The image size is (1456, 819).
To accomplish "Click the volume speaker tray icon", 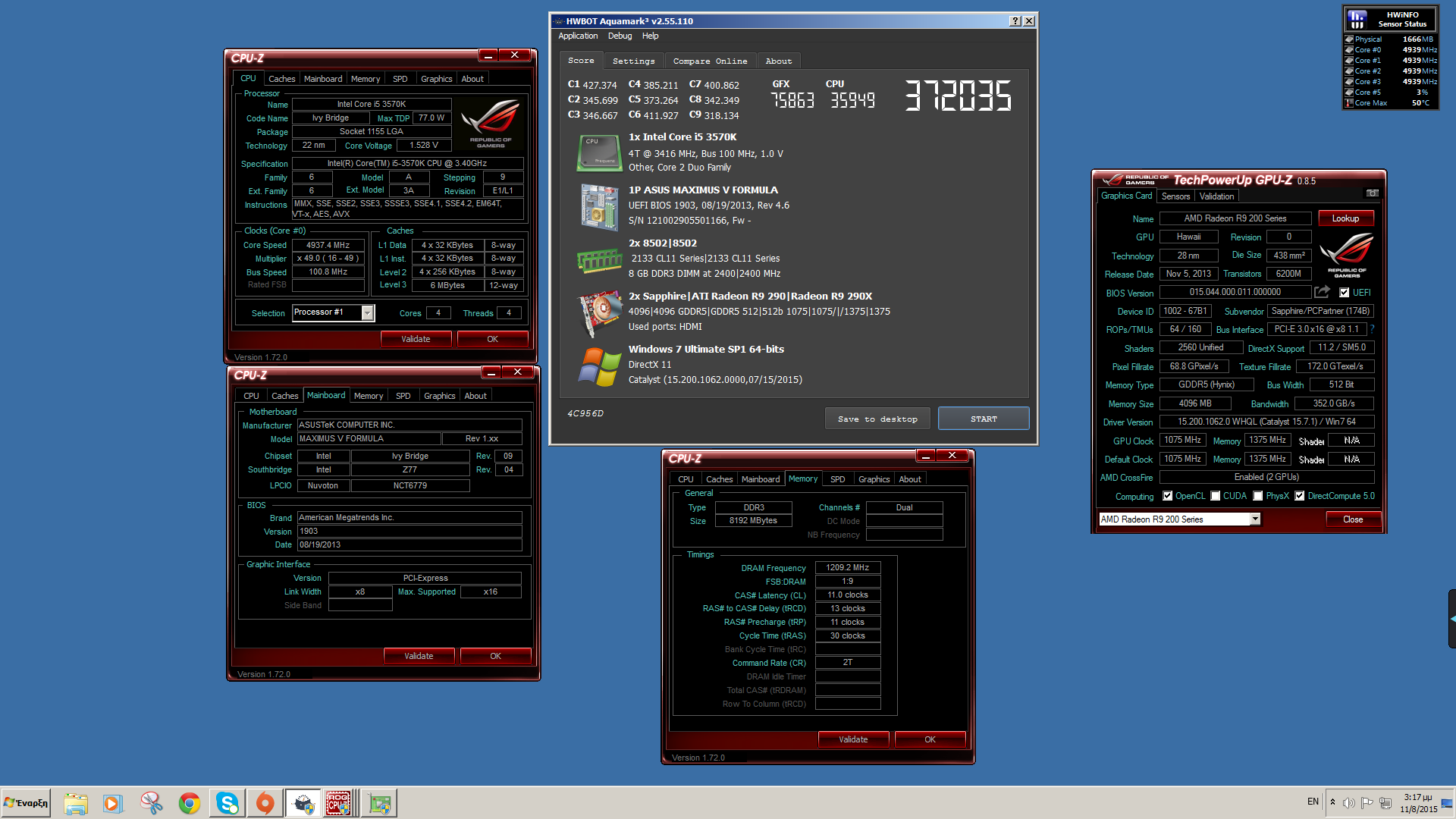I will (x=1349, y=802).
